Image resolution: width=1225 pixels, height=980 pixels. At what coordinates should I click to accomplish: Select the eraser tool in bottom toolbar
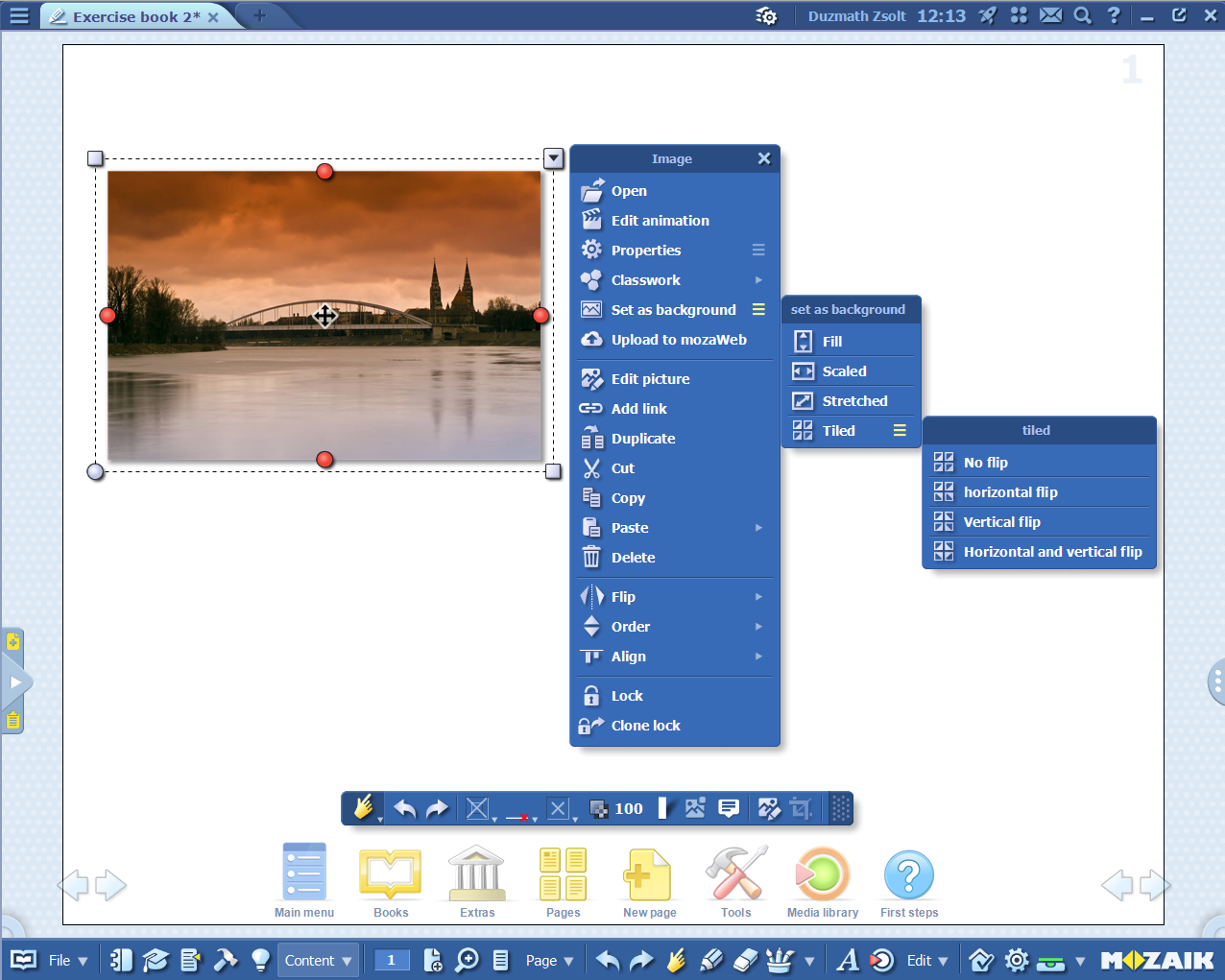pyautogui.click(x=745, y=960)
